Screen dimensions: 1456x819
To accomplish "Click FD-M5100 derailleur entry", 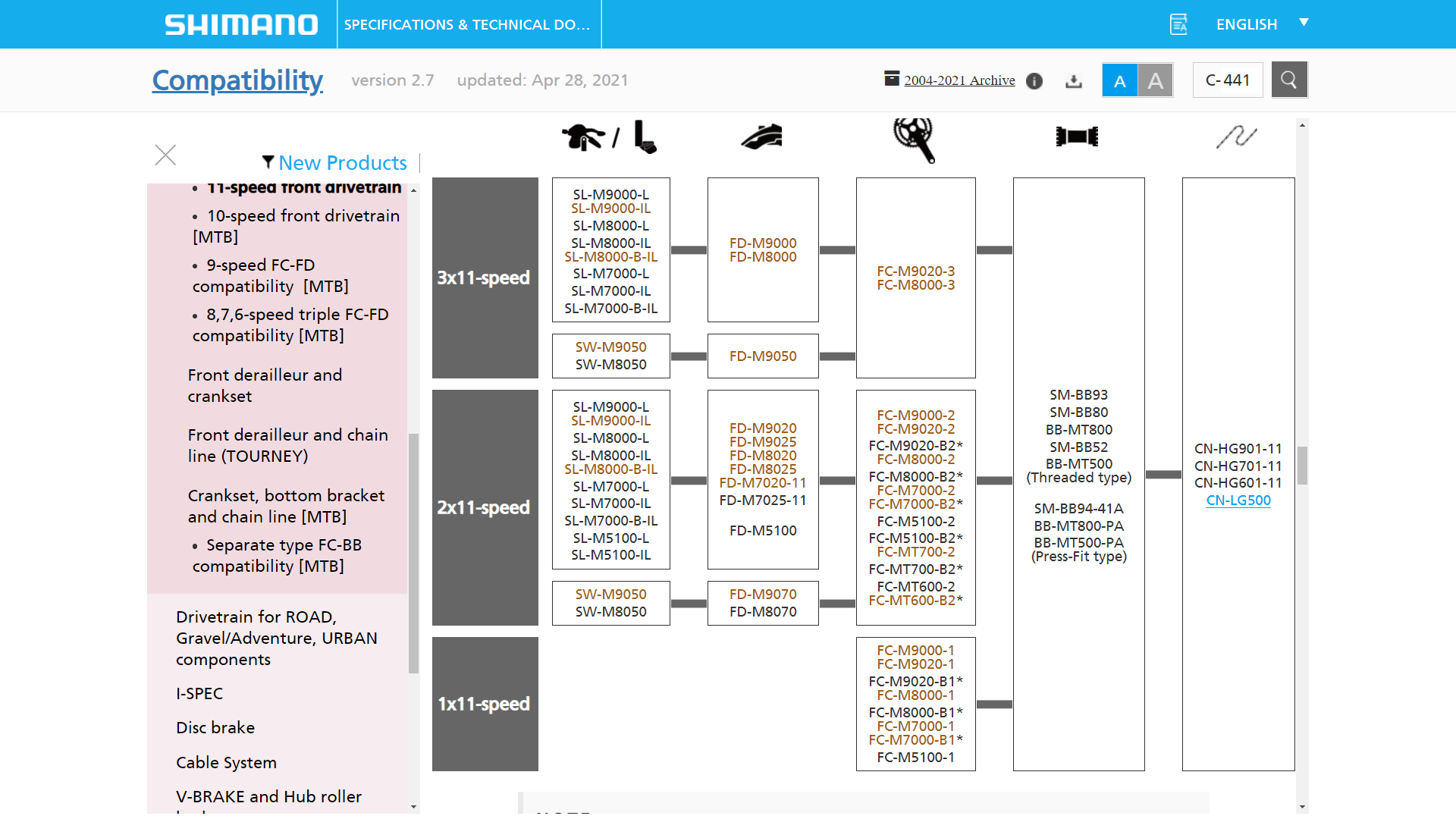I will click(x=763, y=531).
